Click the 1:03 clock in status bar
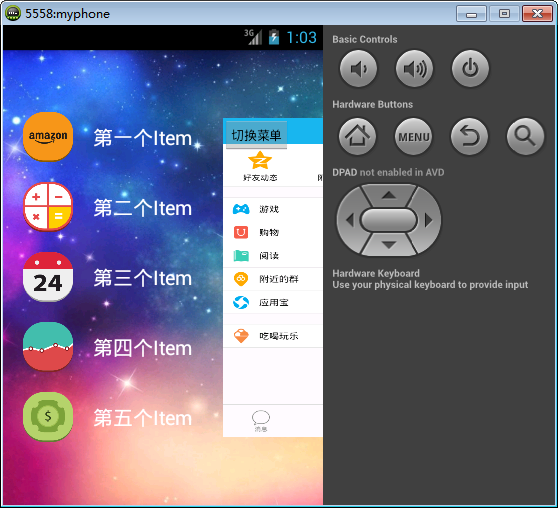This screenshot has height=508, width=558. (x=301, y=37)
